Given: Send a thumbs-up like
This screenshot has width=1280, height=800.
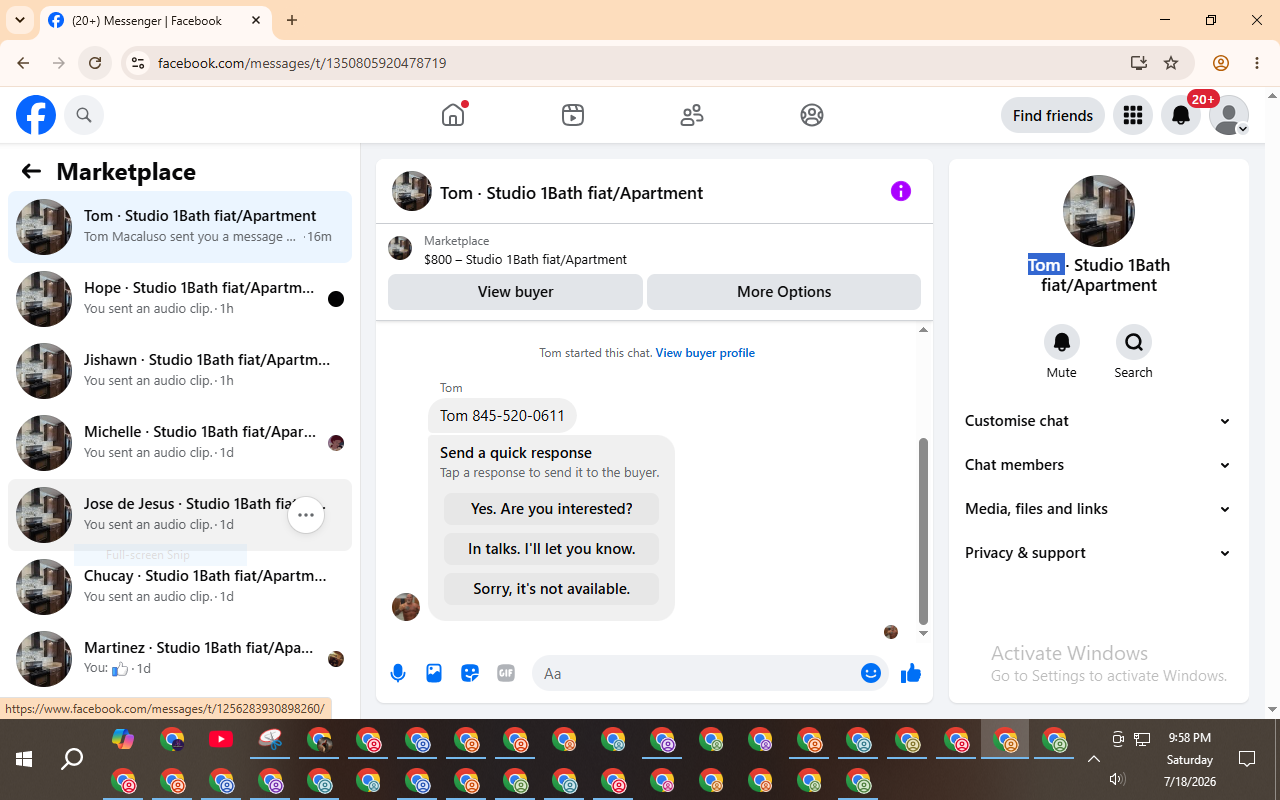Looking at the screenshot, I should 911,673.
